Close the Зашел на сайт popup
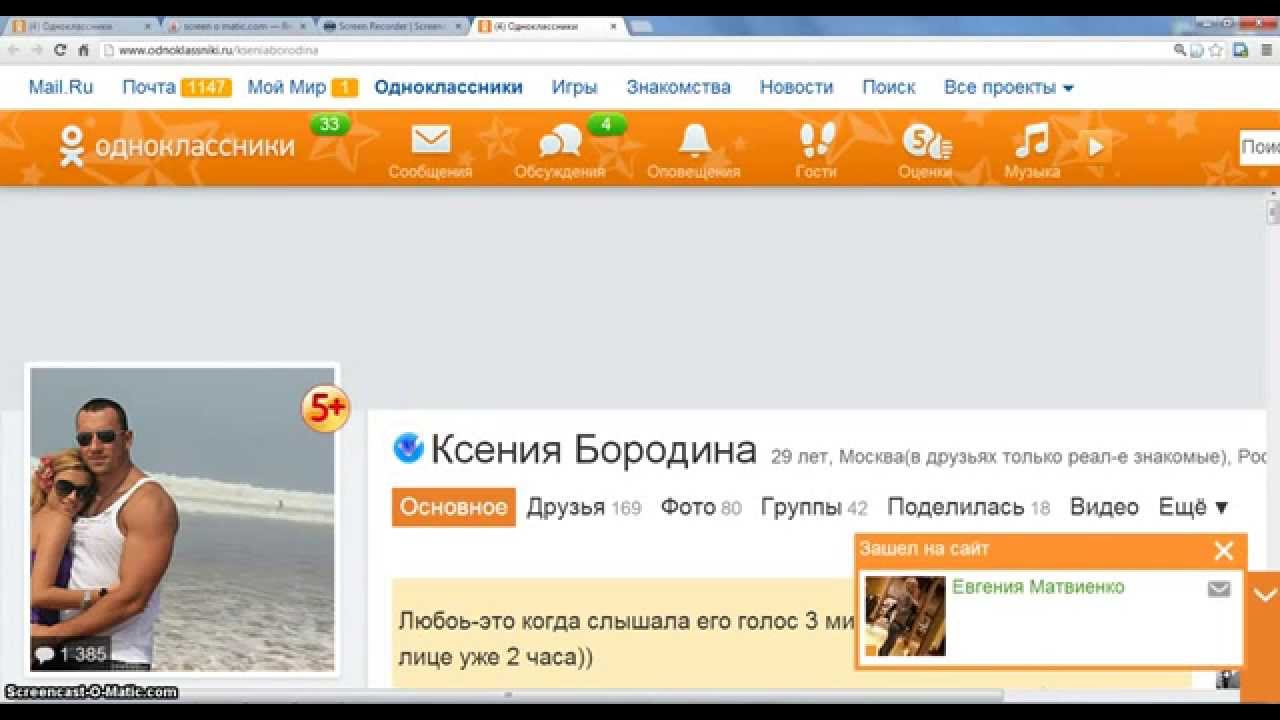Viewport: 1280px width, 720px height. [x=1224, y=550]
